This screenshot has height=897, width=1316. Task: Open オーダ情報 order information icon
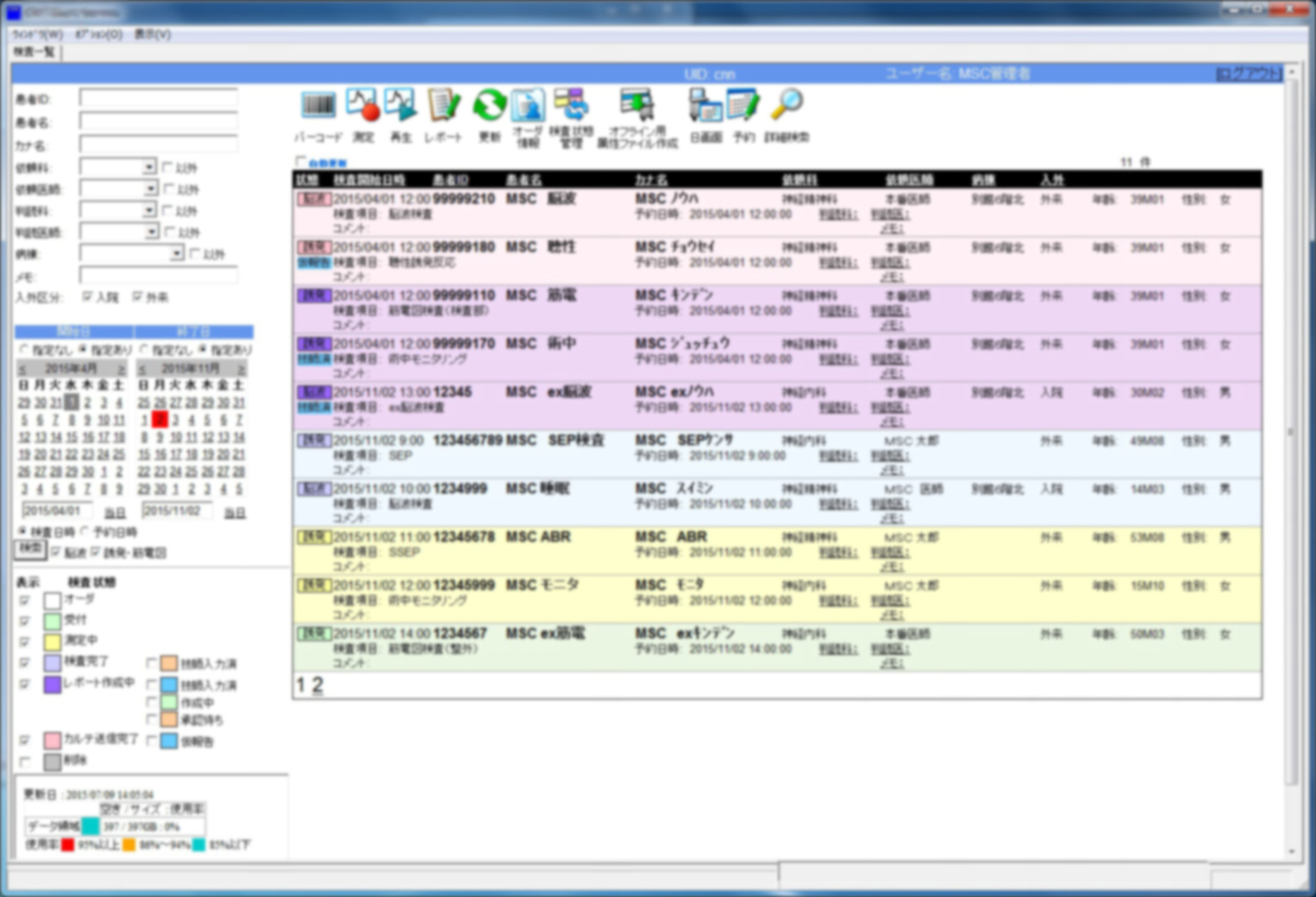click(x=528, y=107)
